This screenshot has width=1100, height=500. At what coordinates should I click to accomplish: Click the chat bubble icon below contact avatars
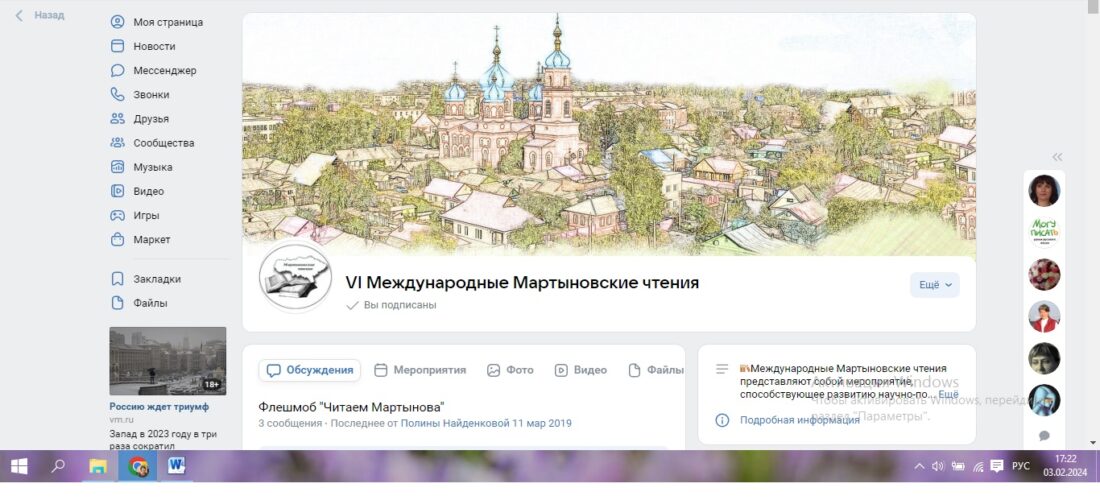tap(1044, 435)
